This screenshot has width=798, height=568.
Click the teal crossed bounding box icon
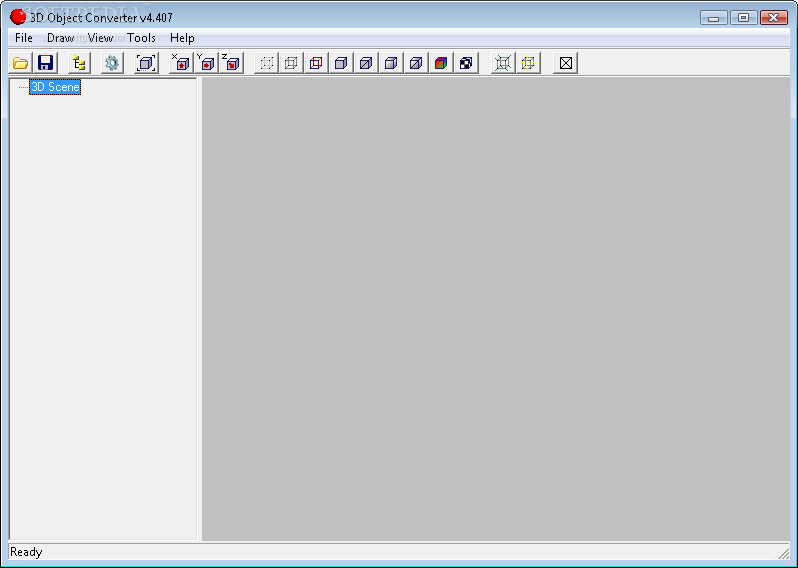(x=503, y=63)
